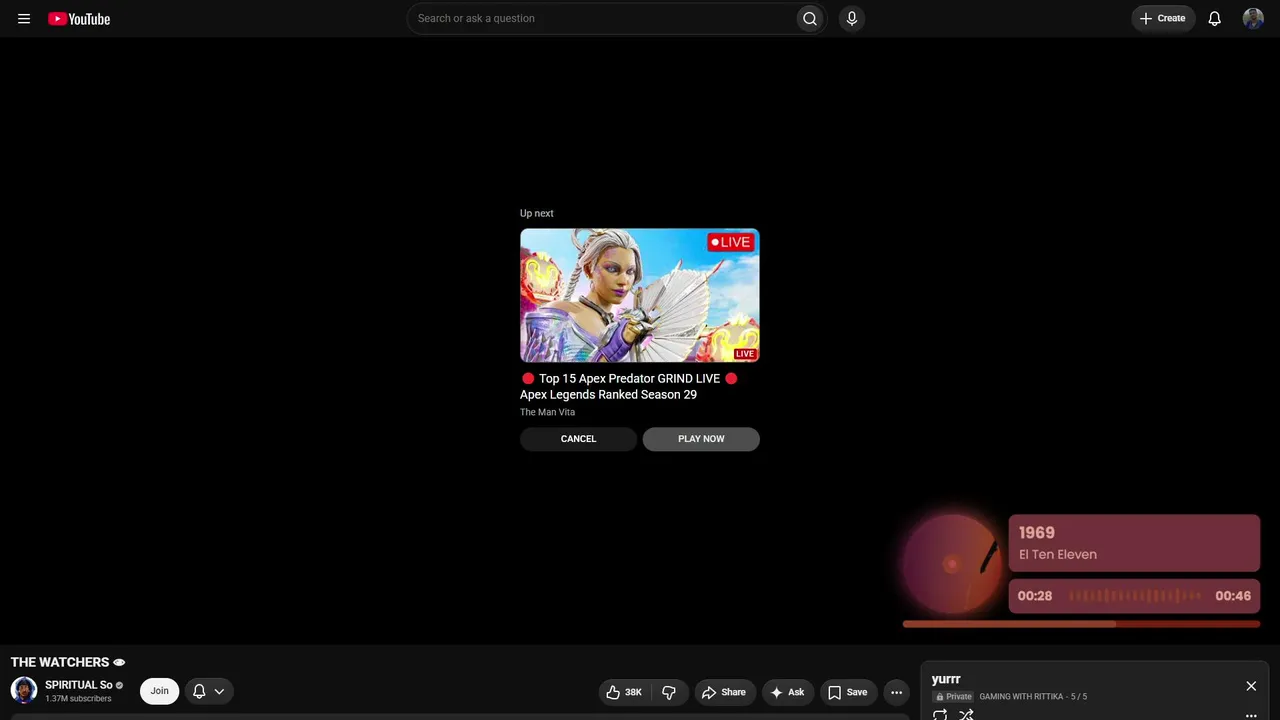Expand subscription notification options for SPIRITUAL So
Screen dimensions: 1280x720
click(x=209, y=691)
